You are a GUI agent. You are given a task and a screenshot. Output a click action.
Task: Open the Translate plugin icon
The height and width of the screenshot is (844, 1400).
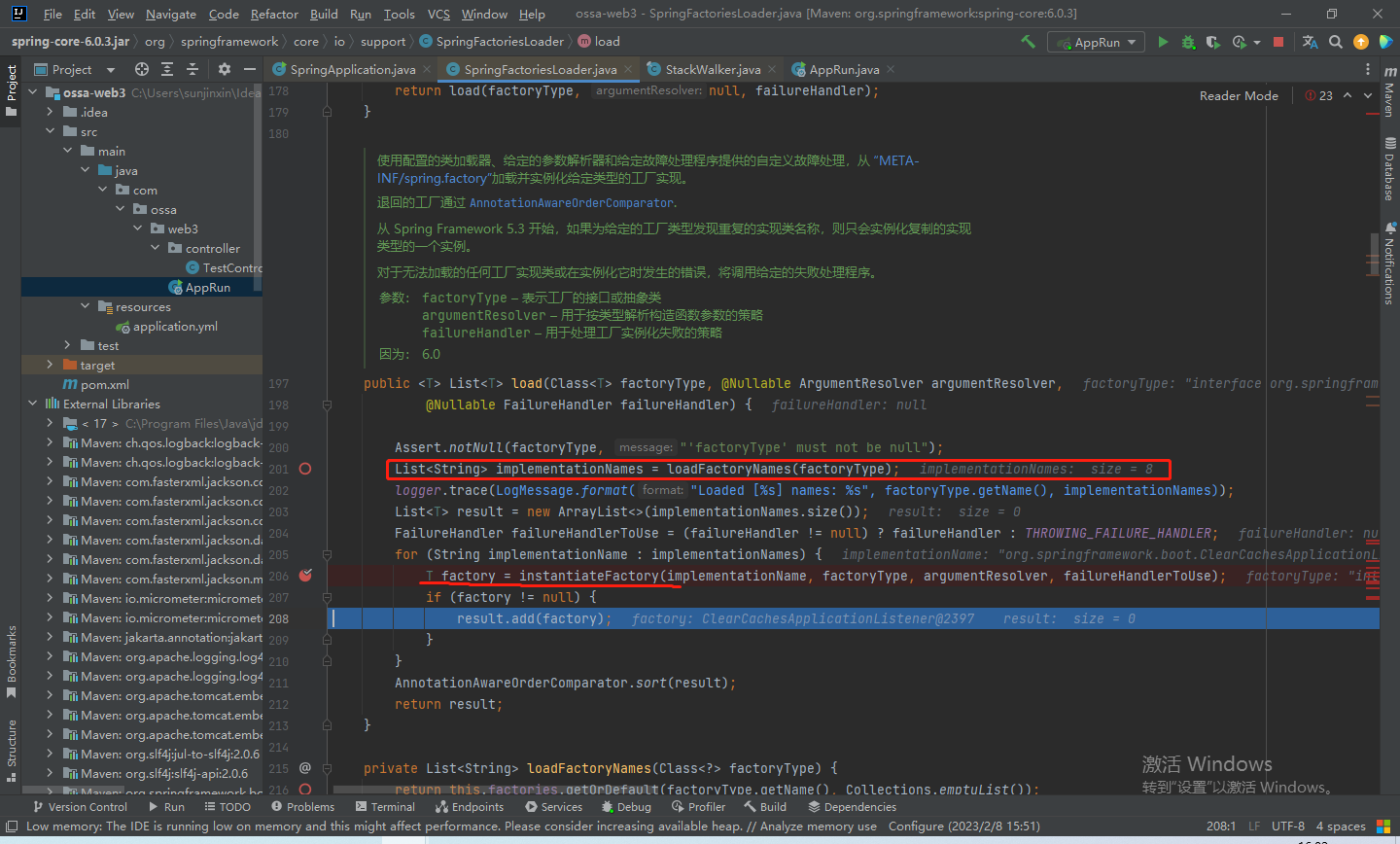pyautogui.click(x=1310, y=42)
